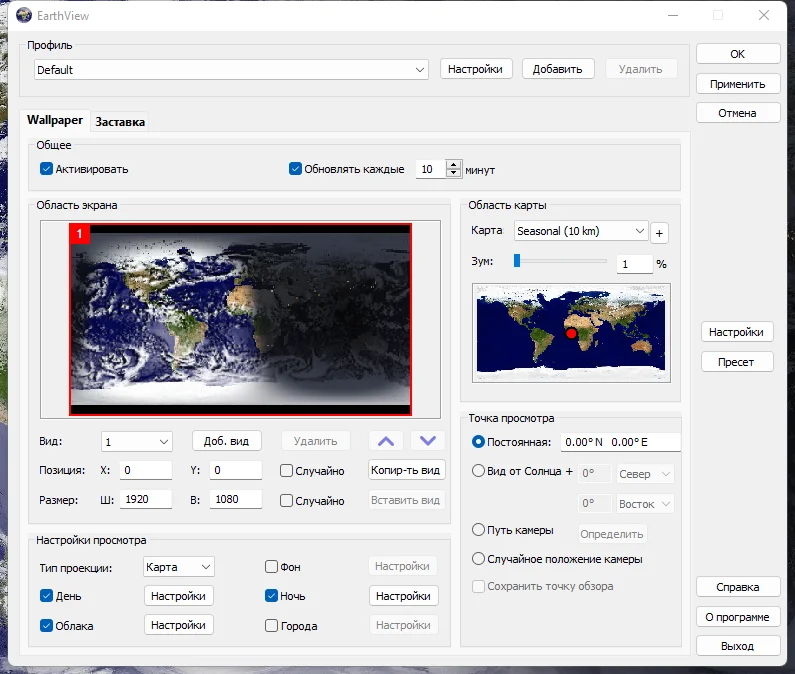Open the Default profile dropdown
The width and height of the screenshot is (795, 674).
tap(231, 70)
